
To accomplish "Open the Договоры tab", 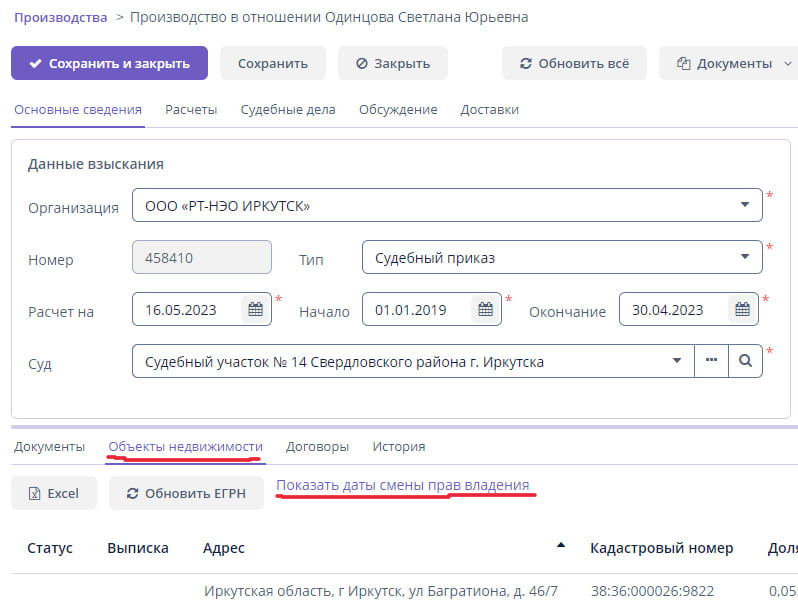I will point(317,447).
